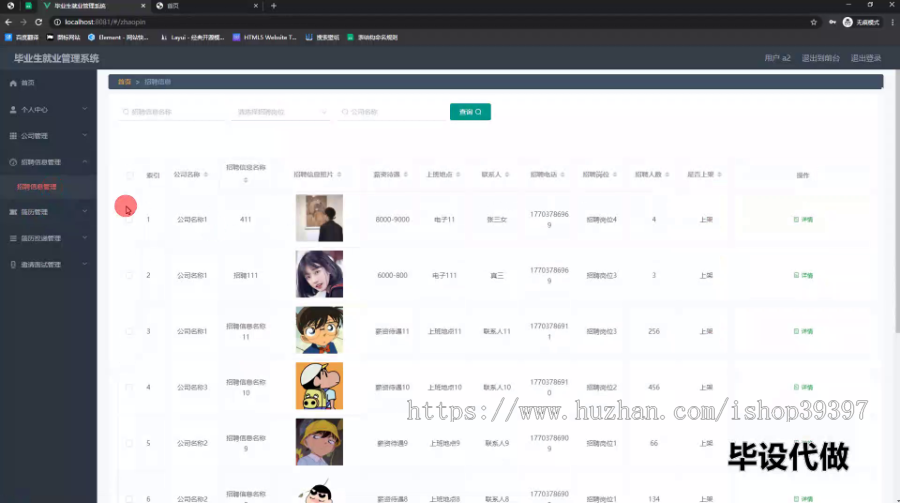This screenshot has height=503, width=900.
Task: Tick the checkbox for row 4
Action: (x=129, y=388)
